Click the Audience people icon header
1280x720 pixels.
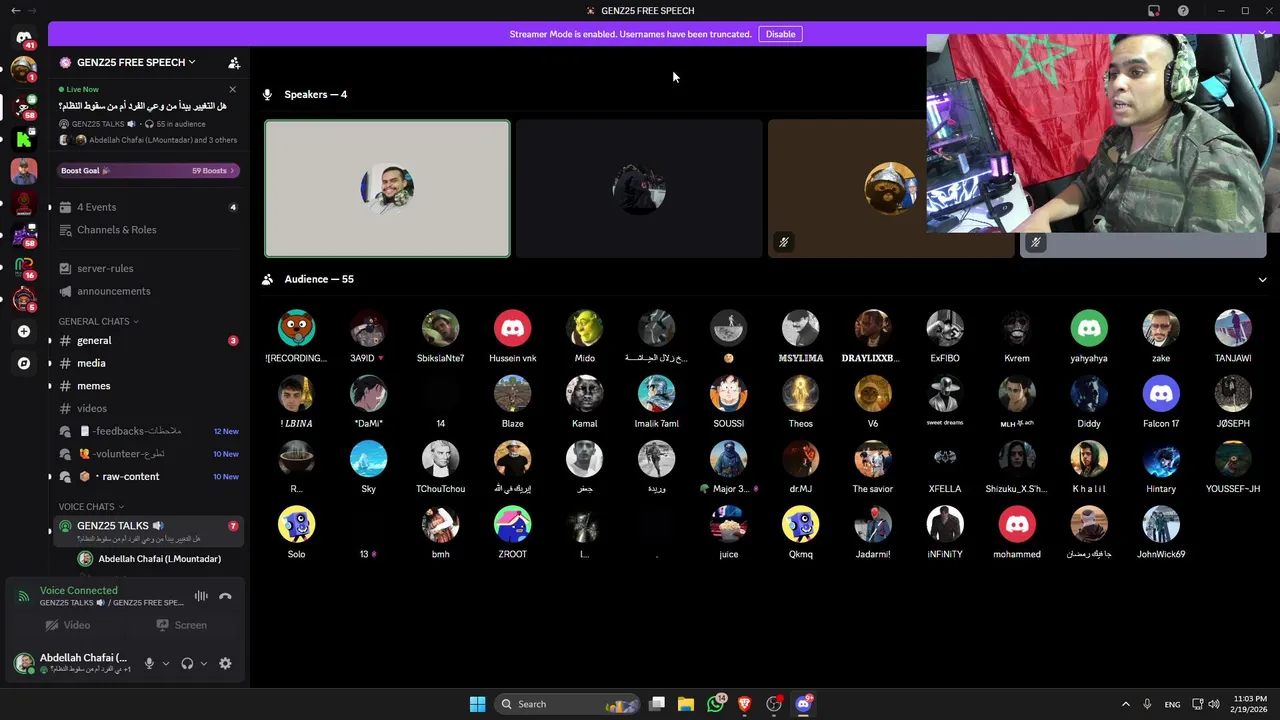pos(267,279)
